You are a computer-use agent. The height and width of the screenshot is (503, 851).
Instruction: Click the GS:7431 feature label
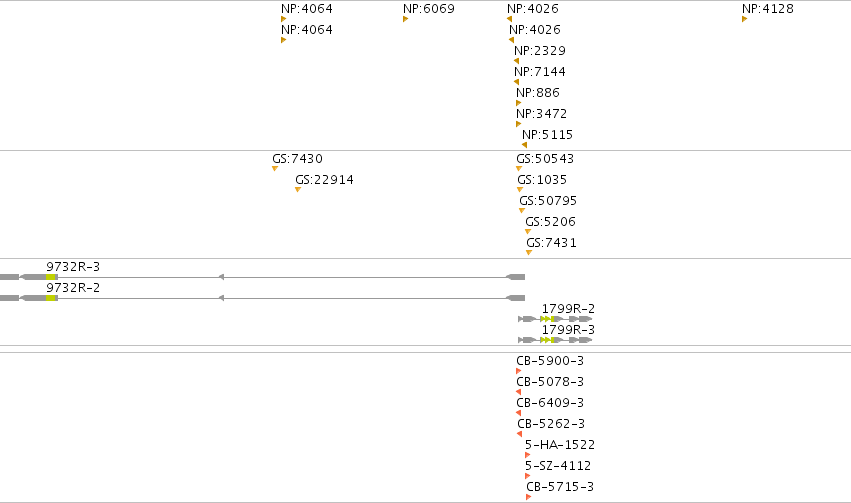551,243
